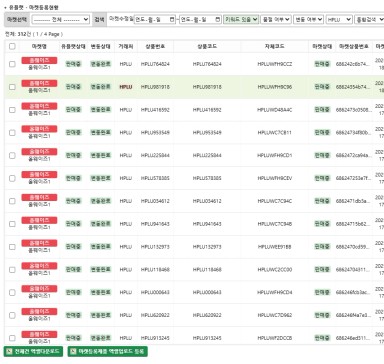Screen dimensions: 384x364
Task: Click the 검색 search button
Action: [x=99, y=20]
